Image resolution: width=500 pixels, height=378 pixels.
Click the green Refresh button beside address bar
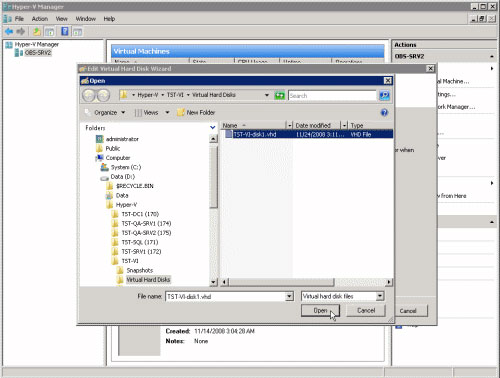[279, 96]
